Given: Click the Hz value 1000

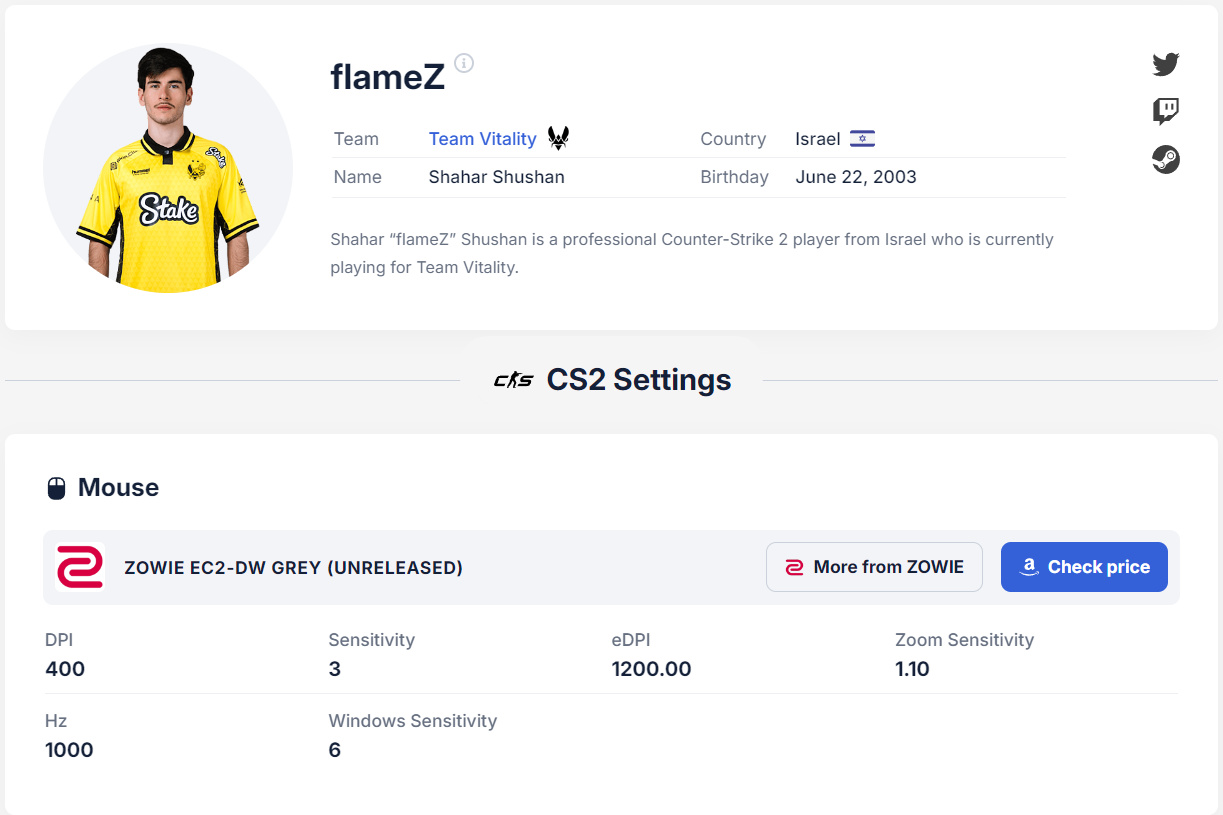Looking at the screenshot, I should [x=69, y=750].
